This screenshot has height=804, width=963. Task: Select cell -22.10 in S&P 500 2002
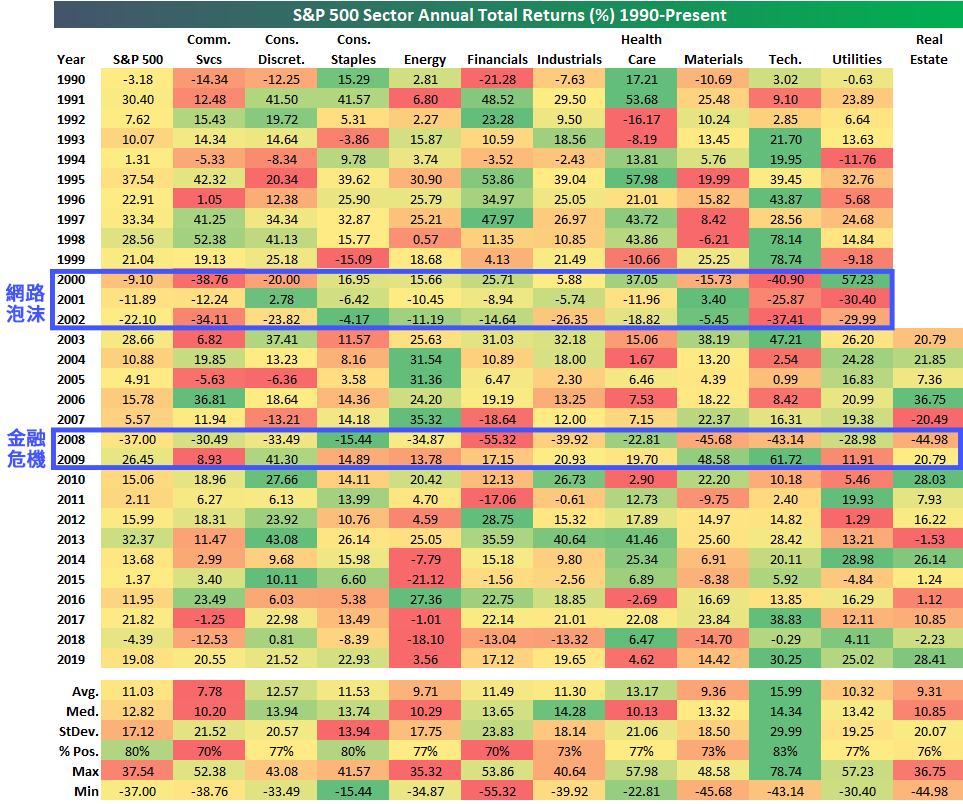(138, 319)
